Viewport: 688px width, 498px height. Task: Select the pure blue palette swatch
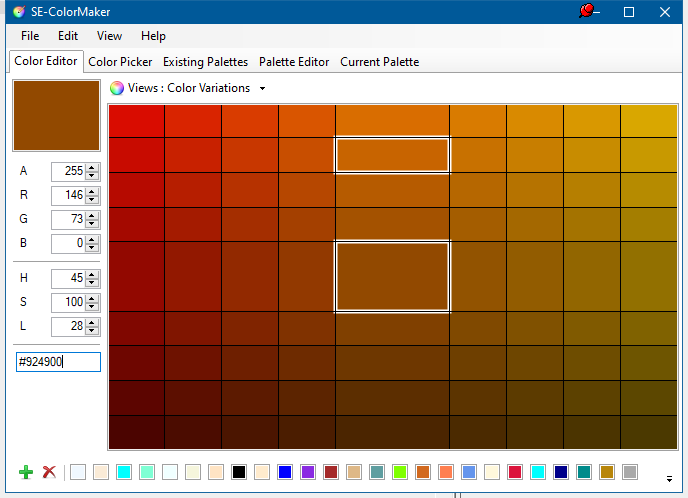tap(285, 472)
